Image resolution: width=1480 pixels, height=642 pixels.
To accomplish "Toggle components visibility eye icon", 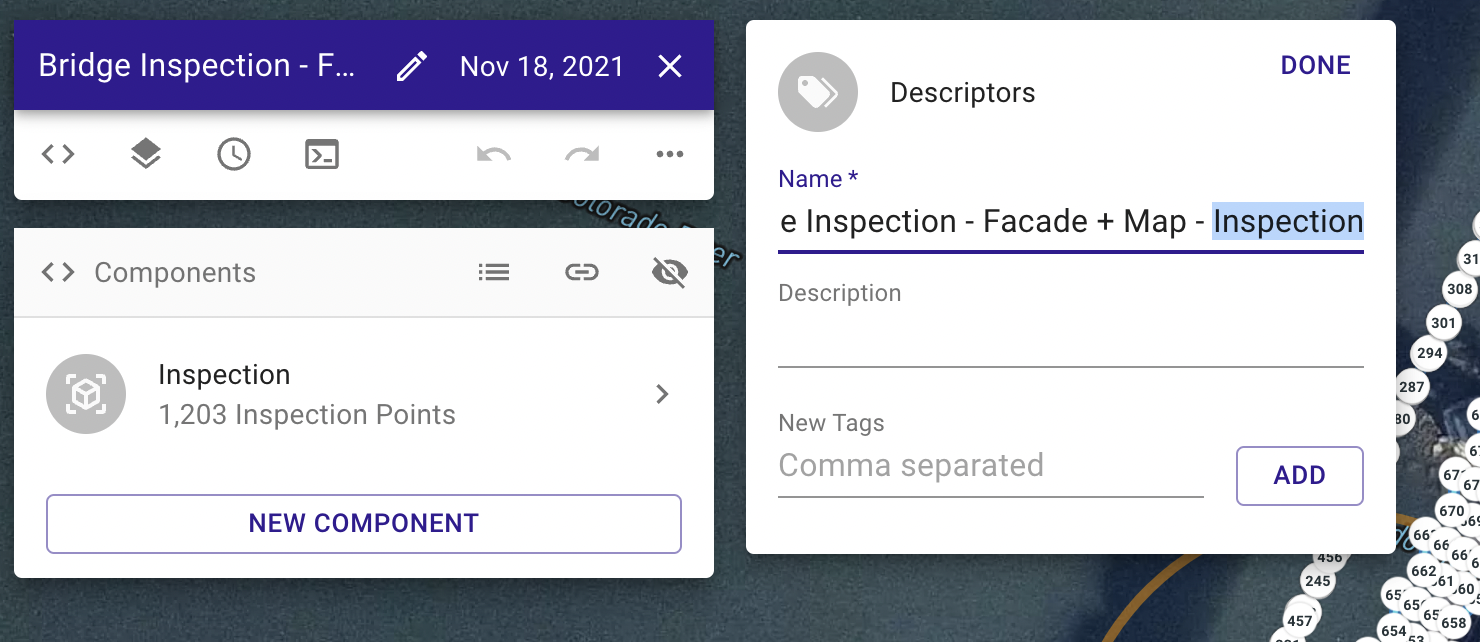I will [669, 272].
